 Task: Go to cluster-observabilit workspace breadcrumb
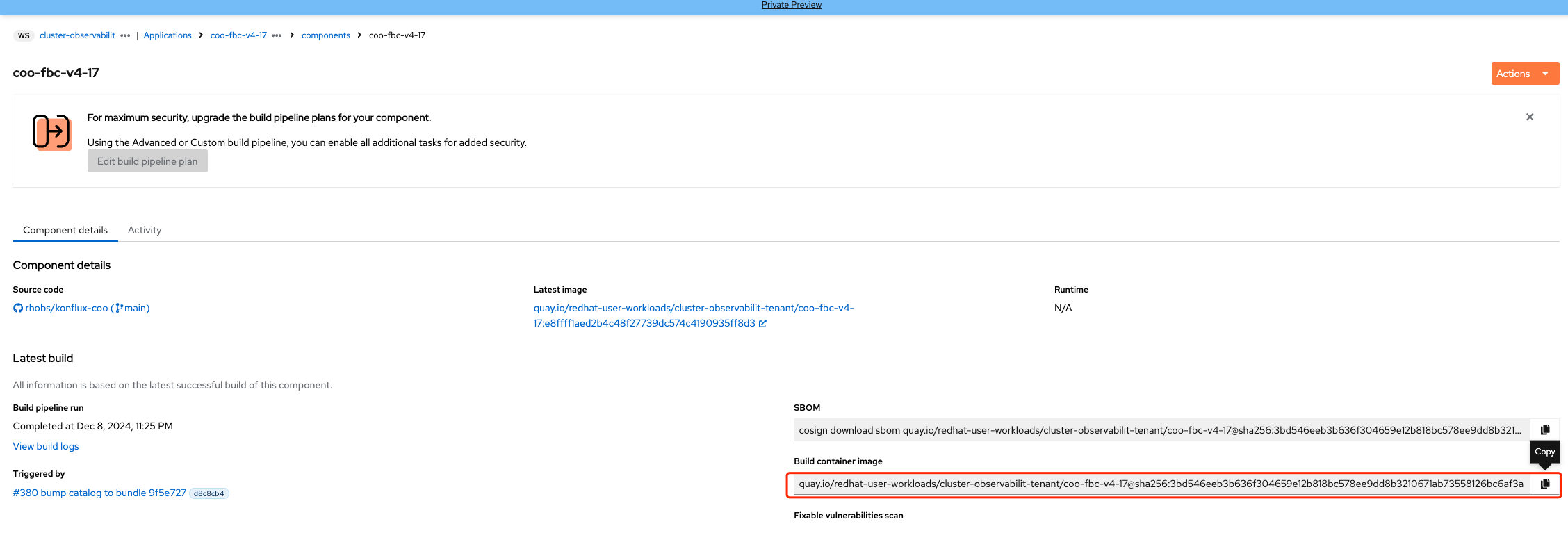(x=77, y=35)
